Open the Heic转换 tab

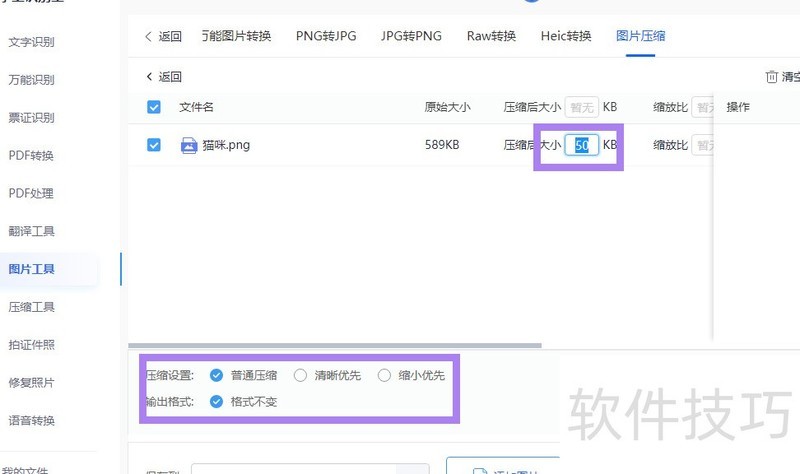pyautogui.click(x=566, y=37)
